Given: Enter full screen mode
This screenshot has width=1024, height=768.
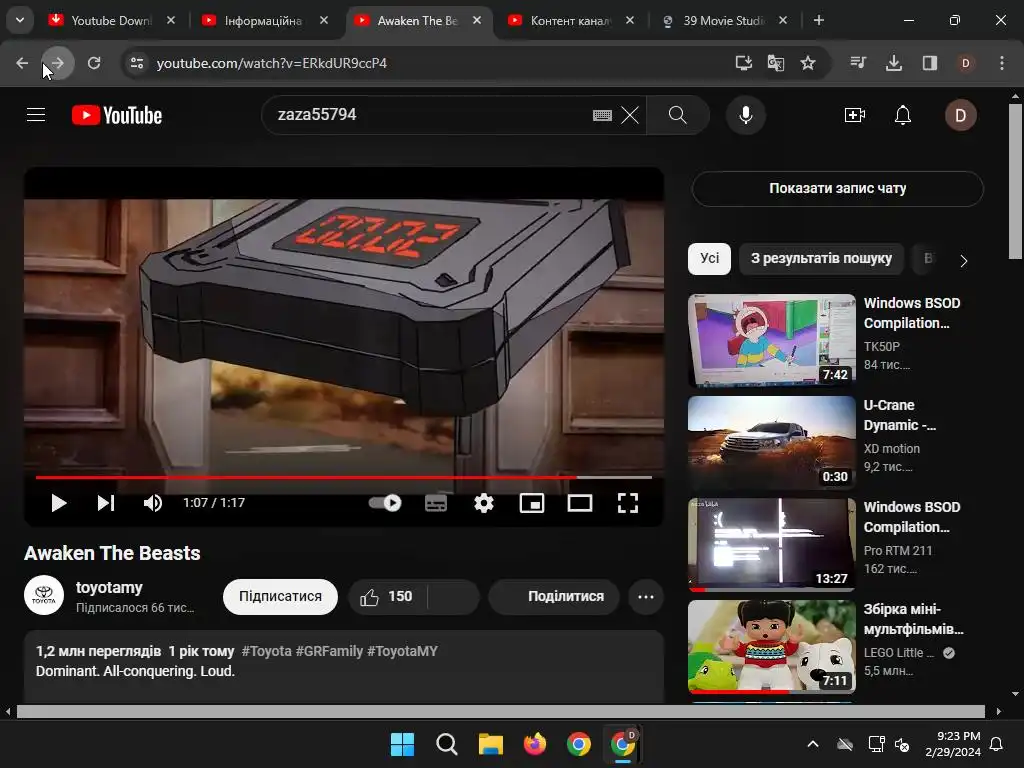Looking at the screenshot, I should pyautogui.click(x=628, y=503).
